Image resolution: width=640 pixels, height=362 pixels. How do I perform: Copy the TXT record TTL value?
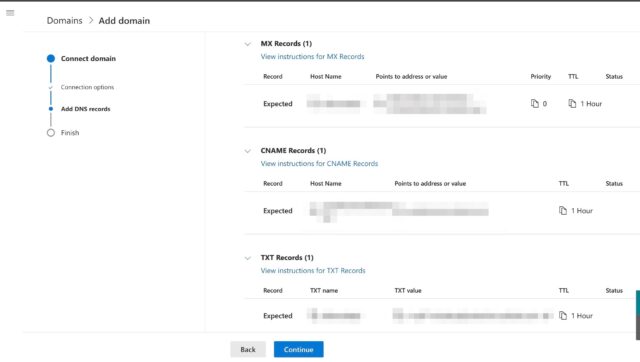(563, 315)
